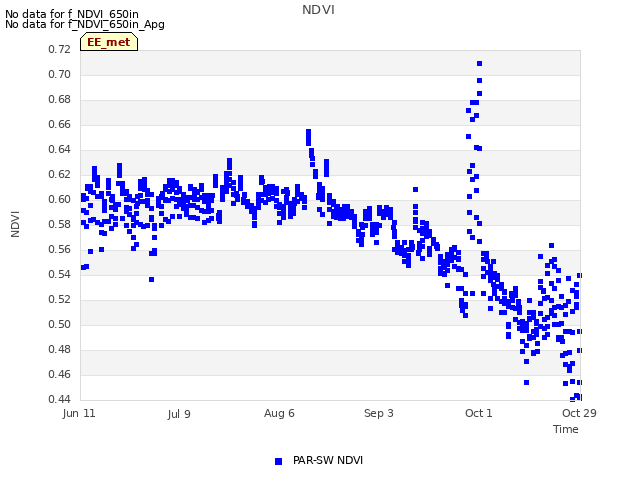Click the 0.62 y-axis tick label

[x=60, y=174]
